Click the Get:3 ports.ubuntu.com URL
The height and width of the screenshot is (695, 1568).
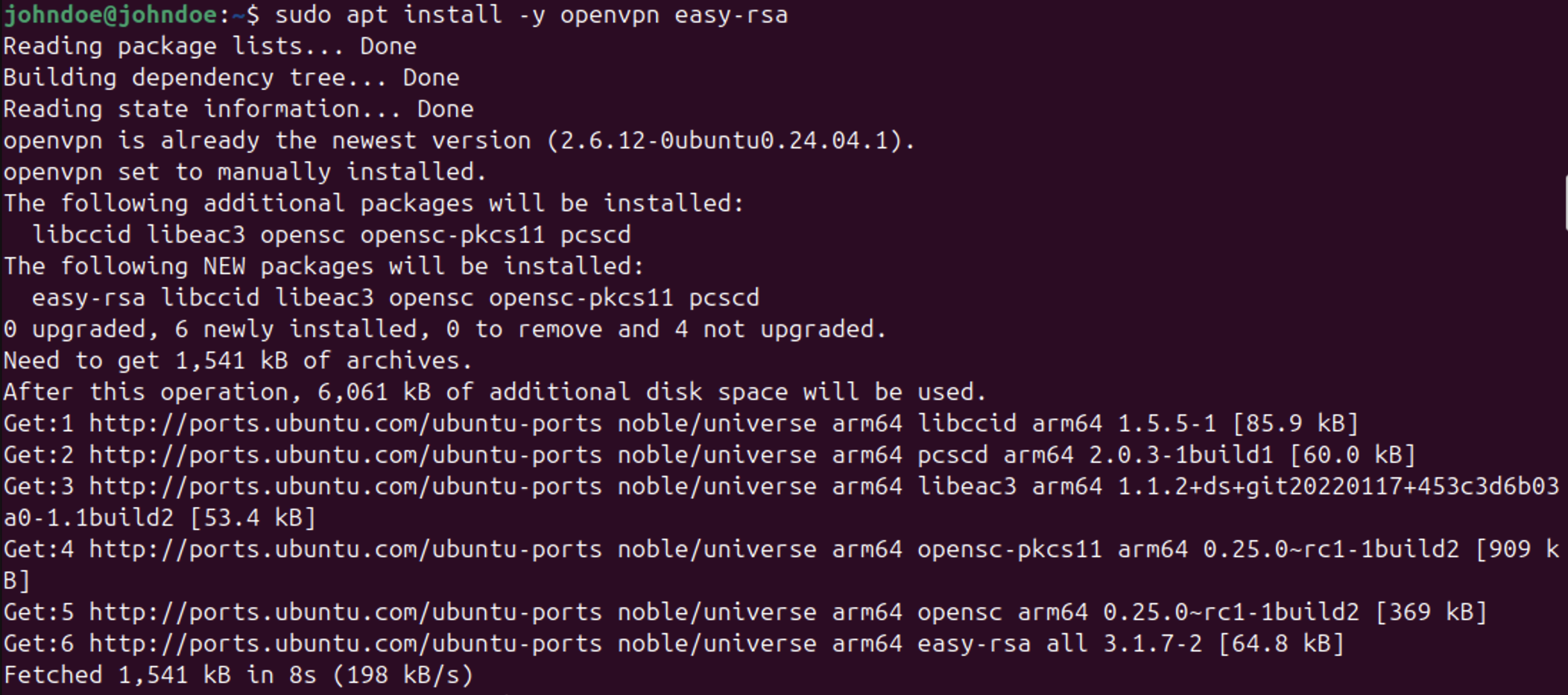(x=345, y=486)
